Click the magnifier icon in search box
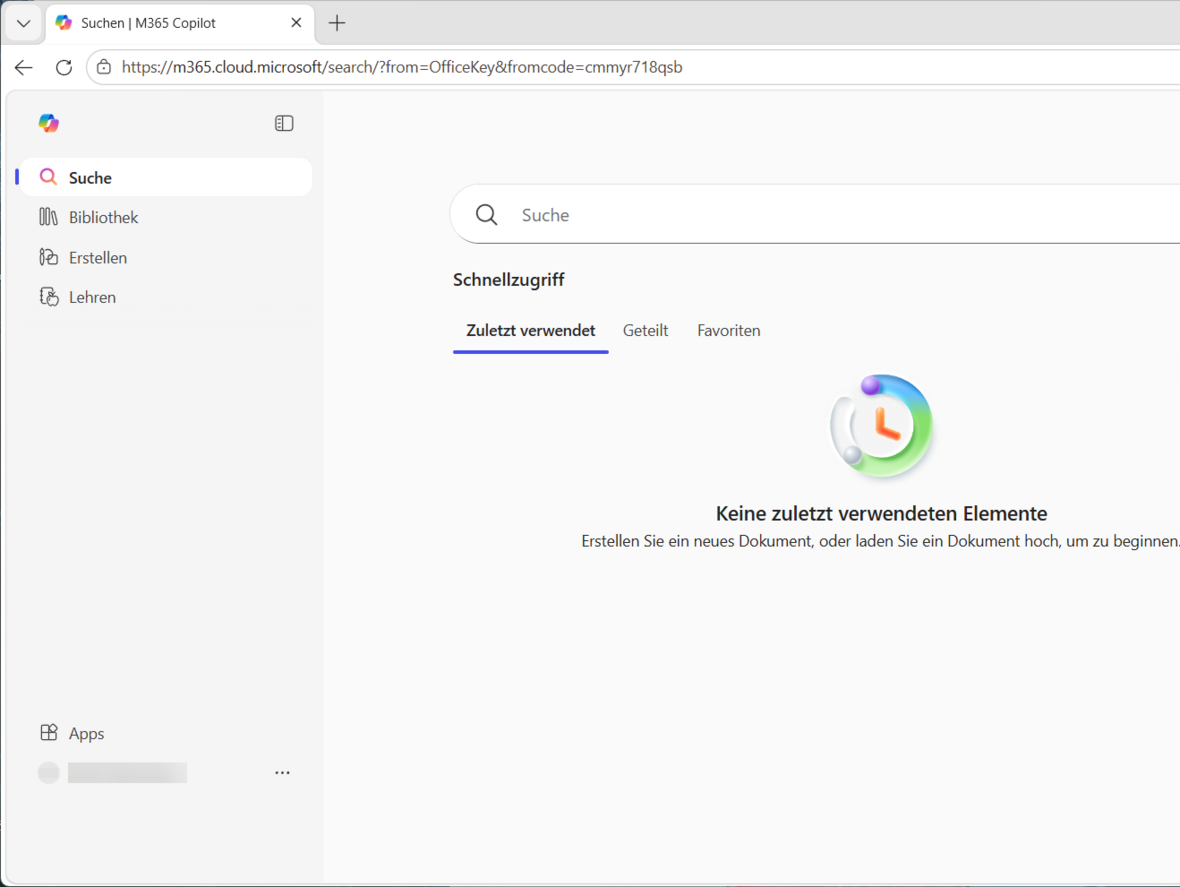1180x887 pixels. click(487, 215)
